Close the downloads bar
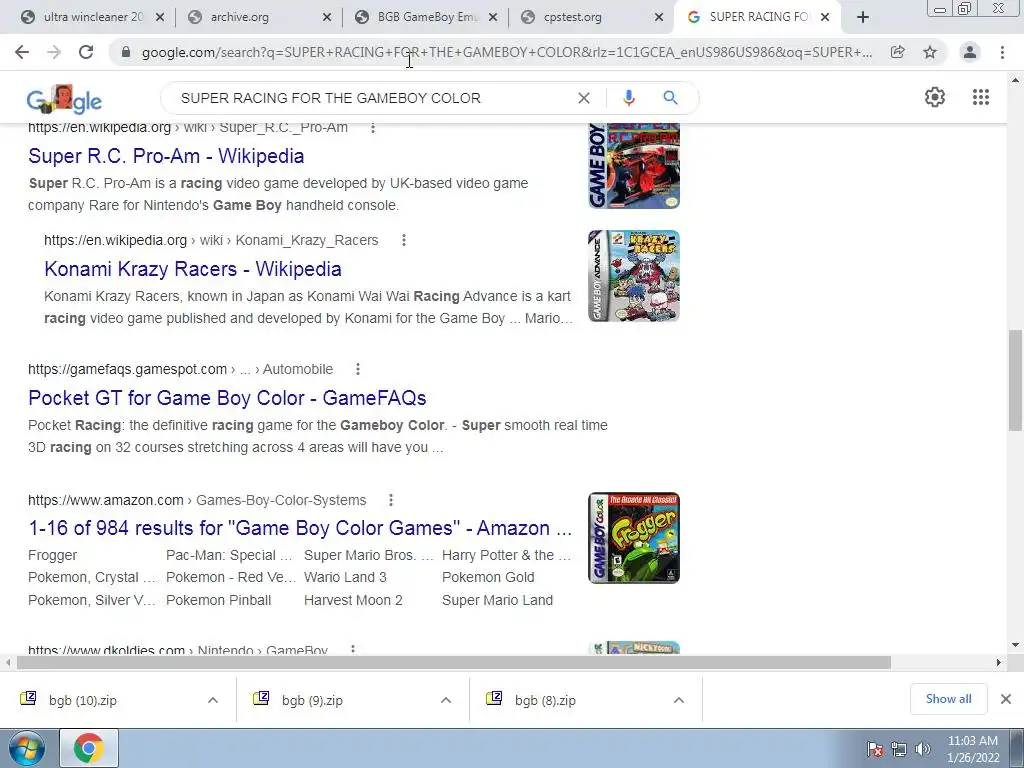The width and height of the screenshot is (1024, 768). tap(1006, 699)
